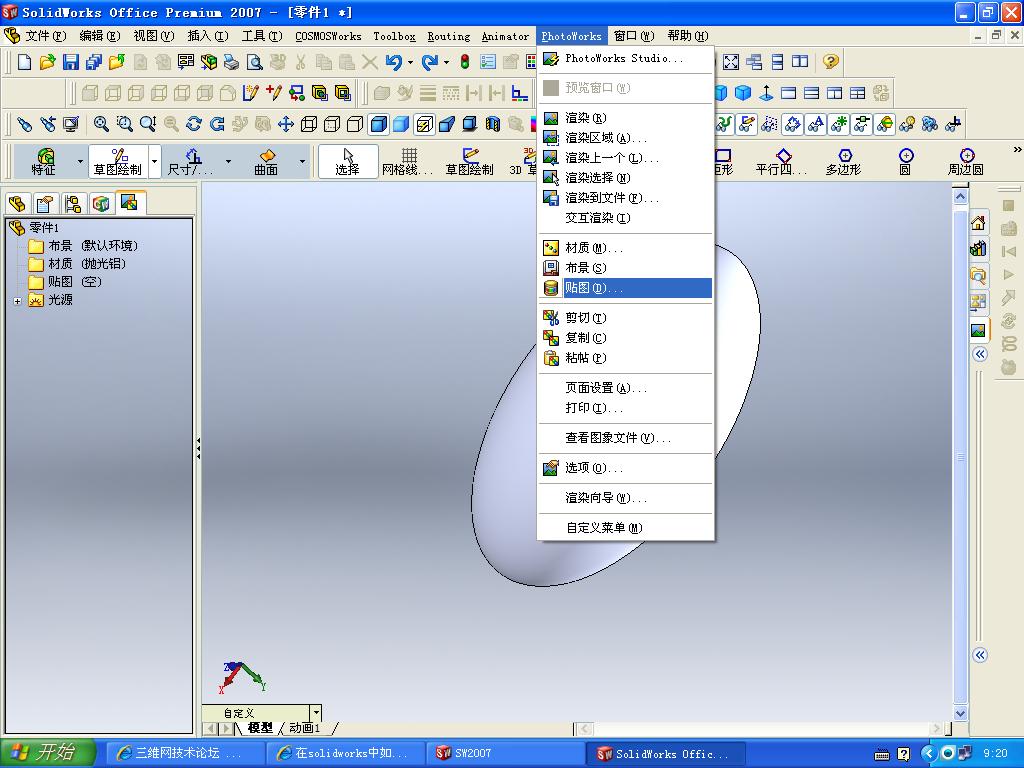Click the Help question mark icon

pos(830,61)
